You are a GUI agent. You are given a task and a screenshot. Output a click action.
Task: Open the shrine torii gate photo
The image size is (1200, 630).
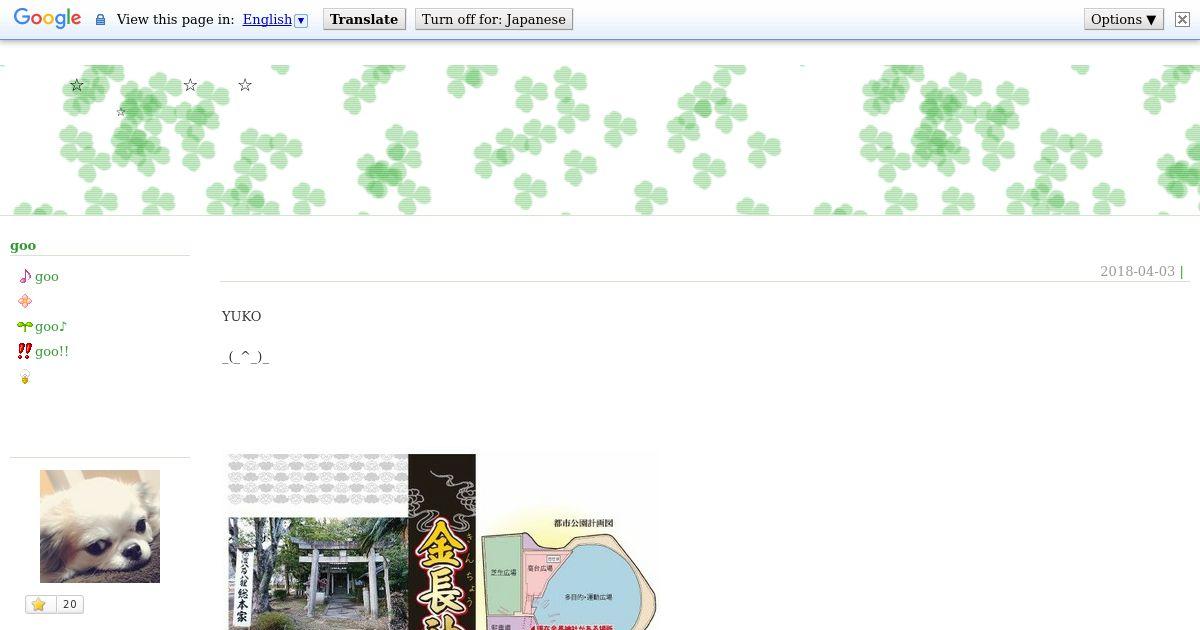(x=318, y=573)
